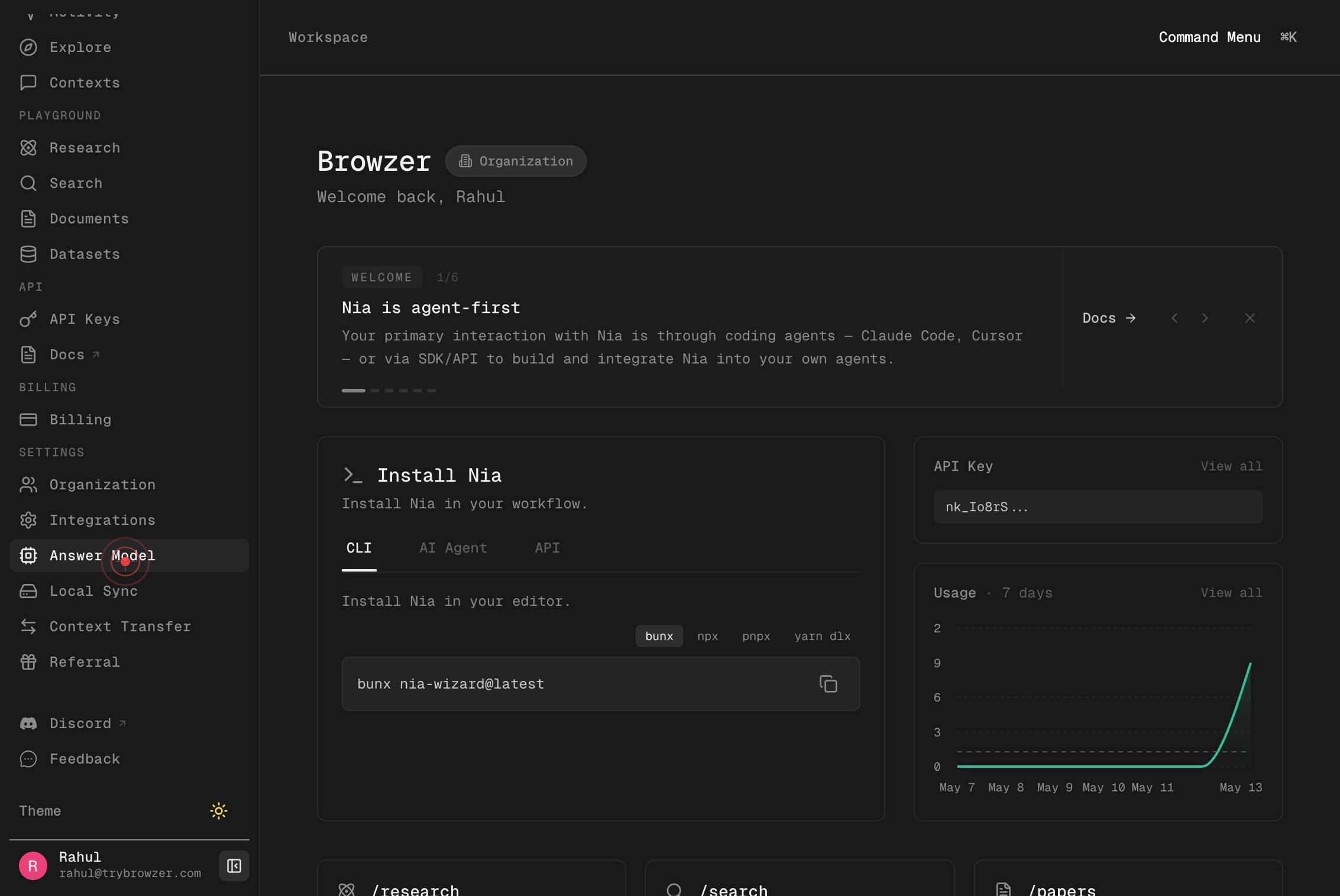
Task: Click the bunx nia-wizard@latest command box
Action: 601,684
